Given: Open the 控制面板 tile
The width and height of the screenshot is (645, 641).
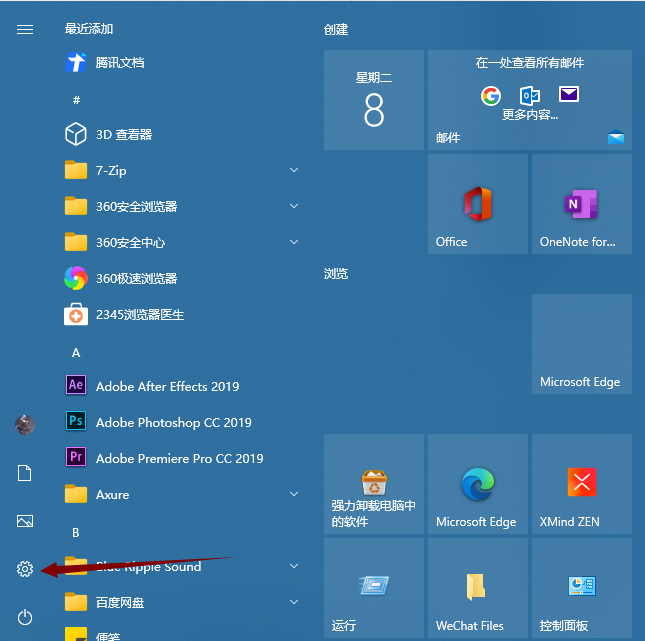Looking at the screenshot, I should [581, 589].
